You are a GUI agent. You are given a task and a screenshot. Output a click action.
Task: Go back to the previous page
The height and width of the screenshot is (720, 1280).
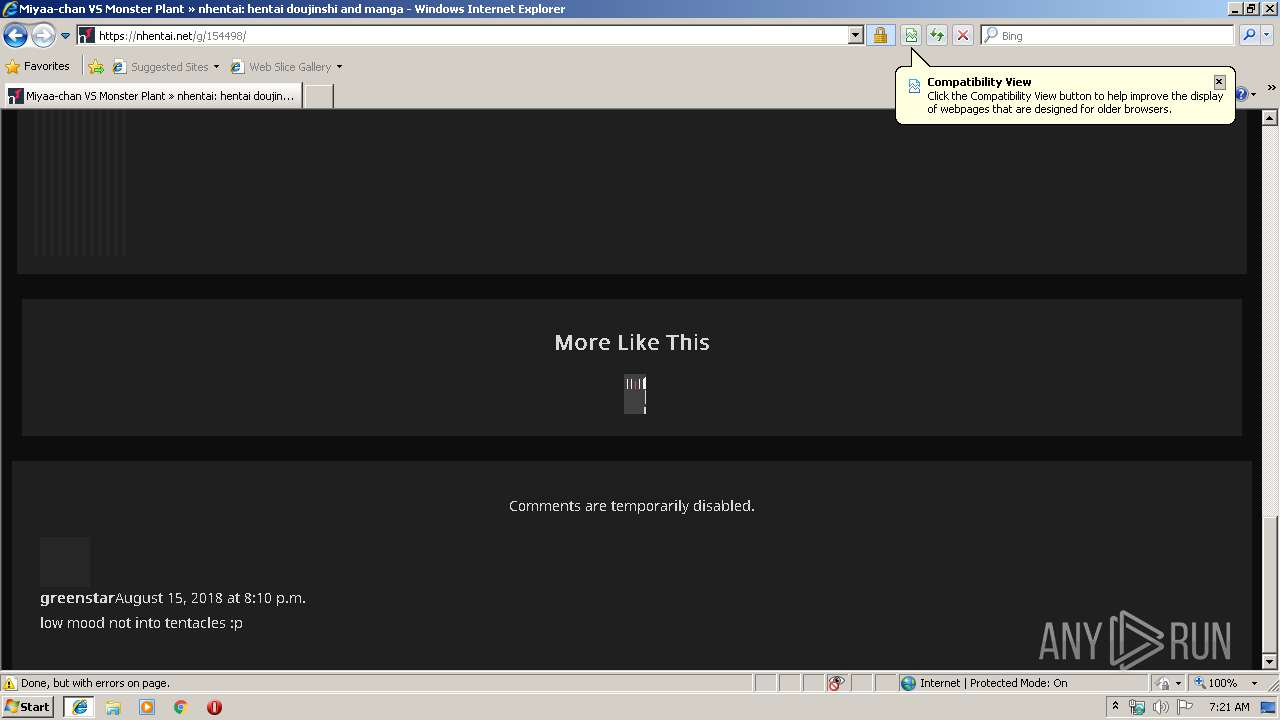point(15,36)
